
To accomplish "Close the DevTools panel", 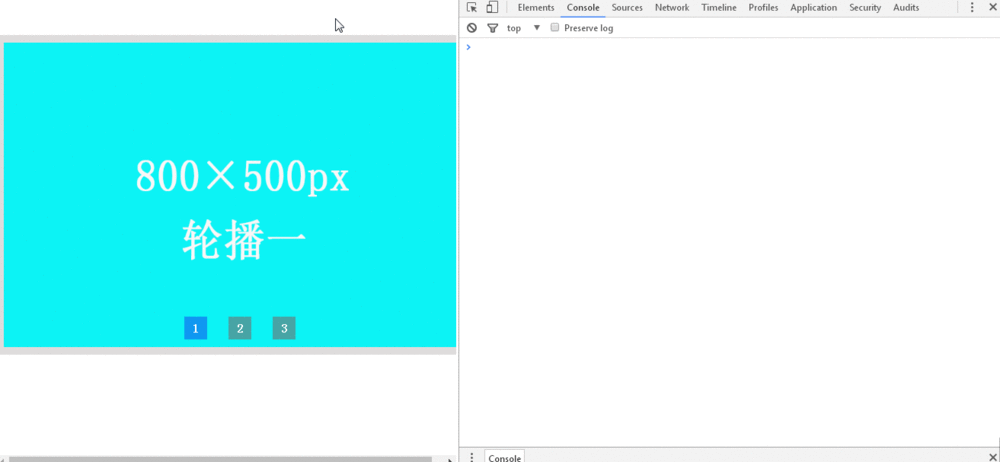I will [992, 8].
